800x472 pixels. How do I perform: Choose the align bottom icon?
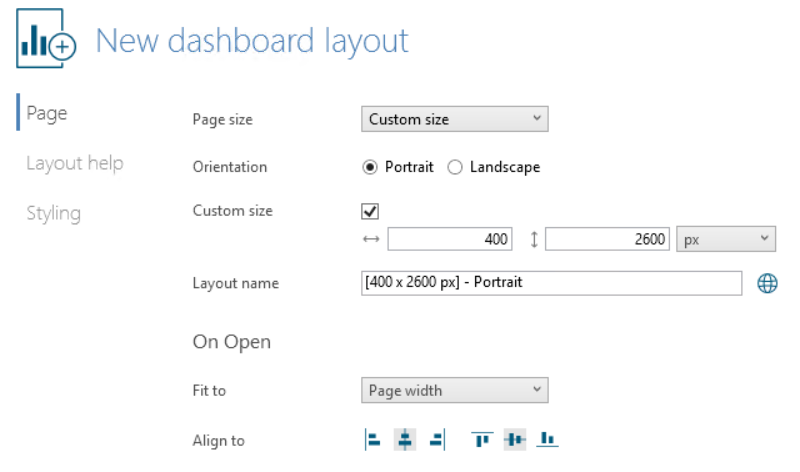point(547,439)
